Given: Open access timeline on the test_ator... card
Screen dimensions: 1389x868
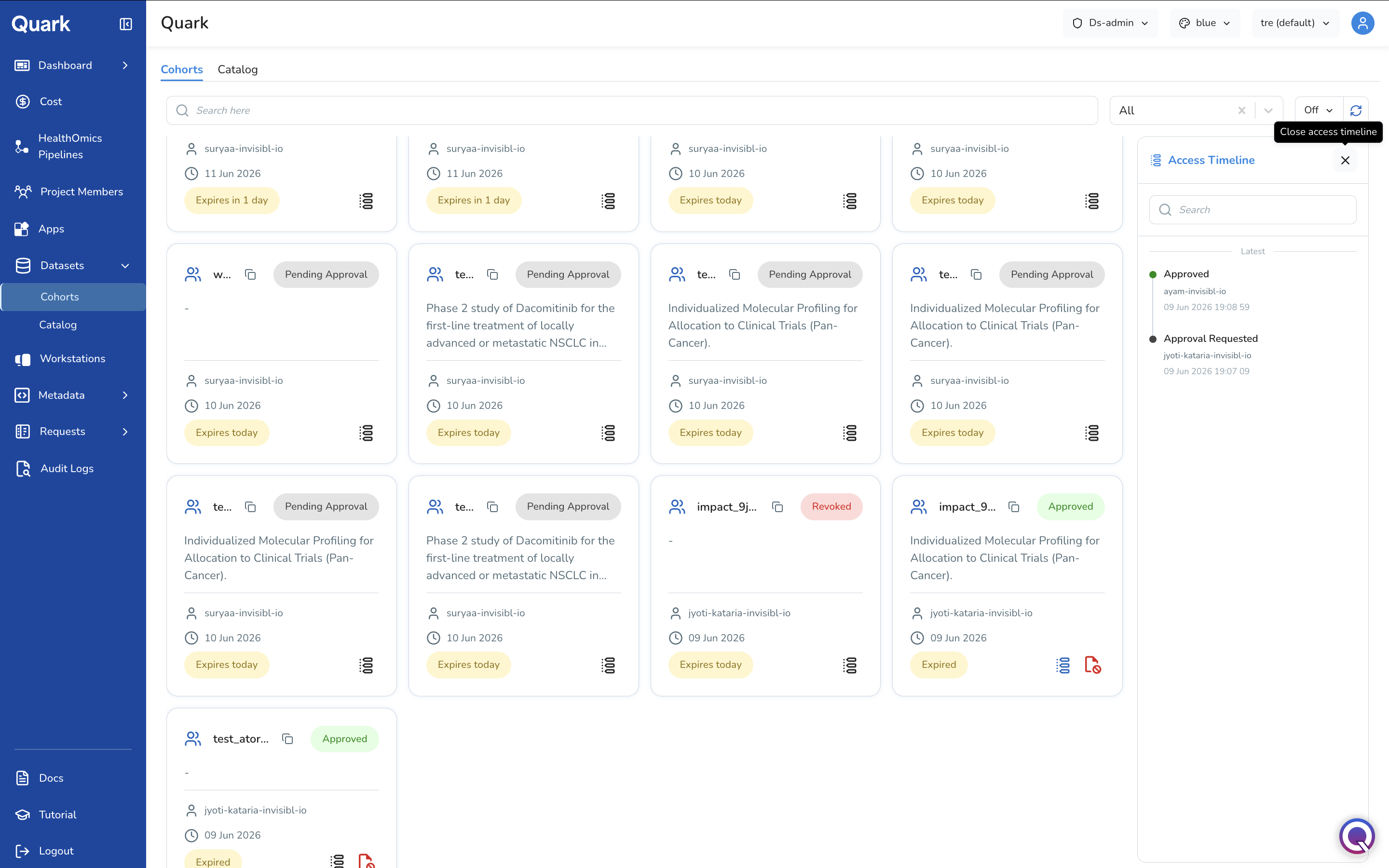Looking at the screenshot, I should [337, 861].
